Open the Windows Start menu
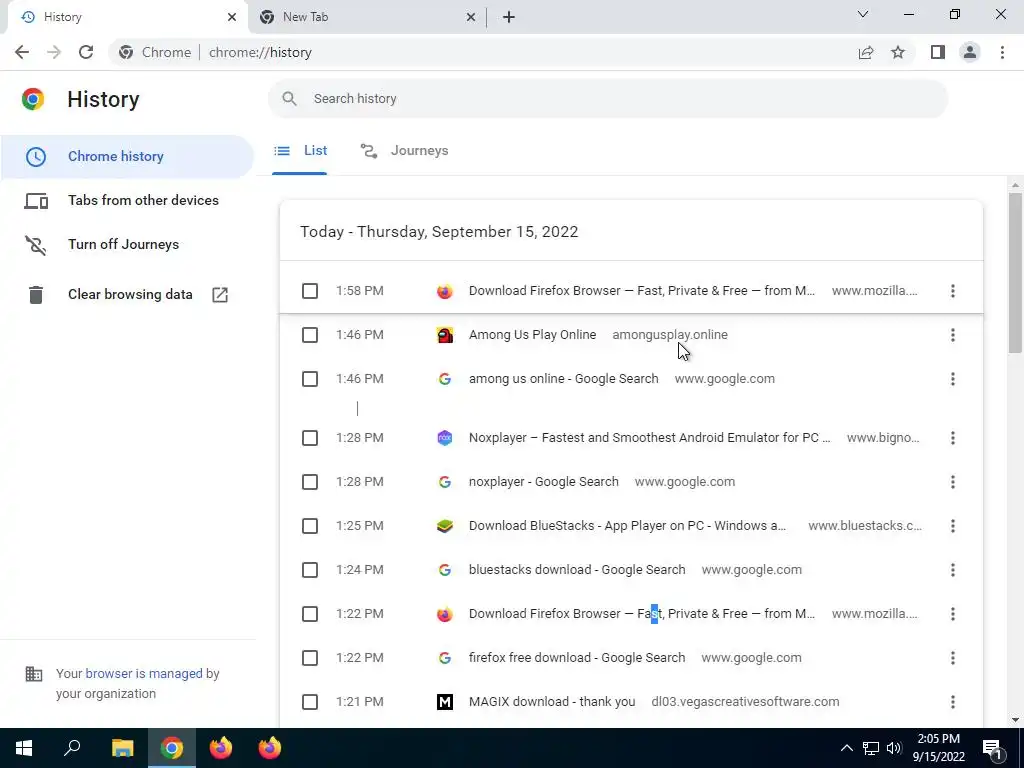Screen dimensions: 1024x768 [24, 748]
